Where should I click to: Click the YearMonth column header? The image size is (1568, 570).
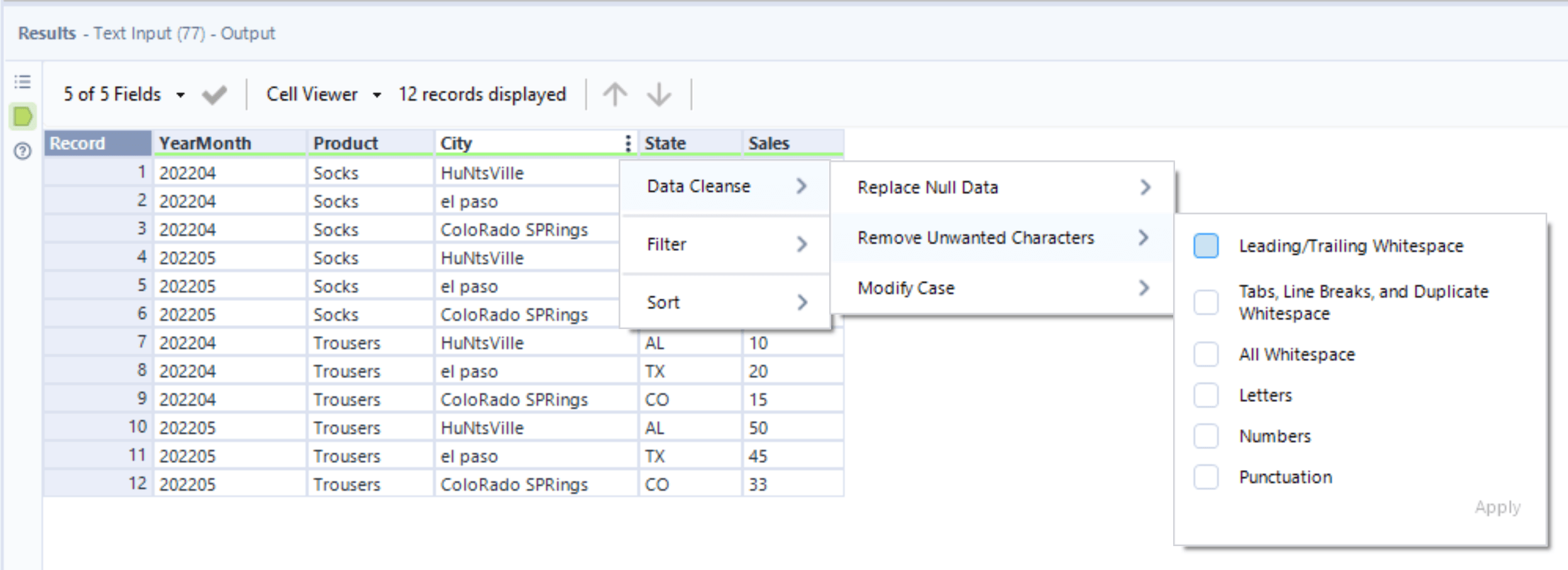[x=229, y=143]
